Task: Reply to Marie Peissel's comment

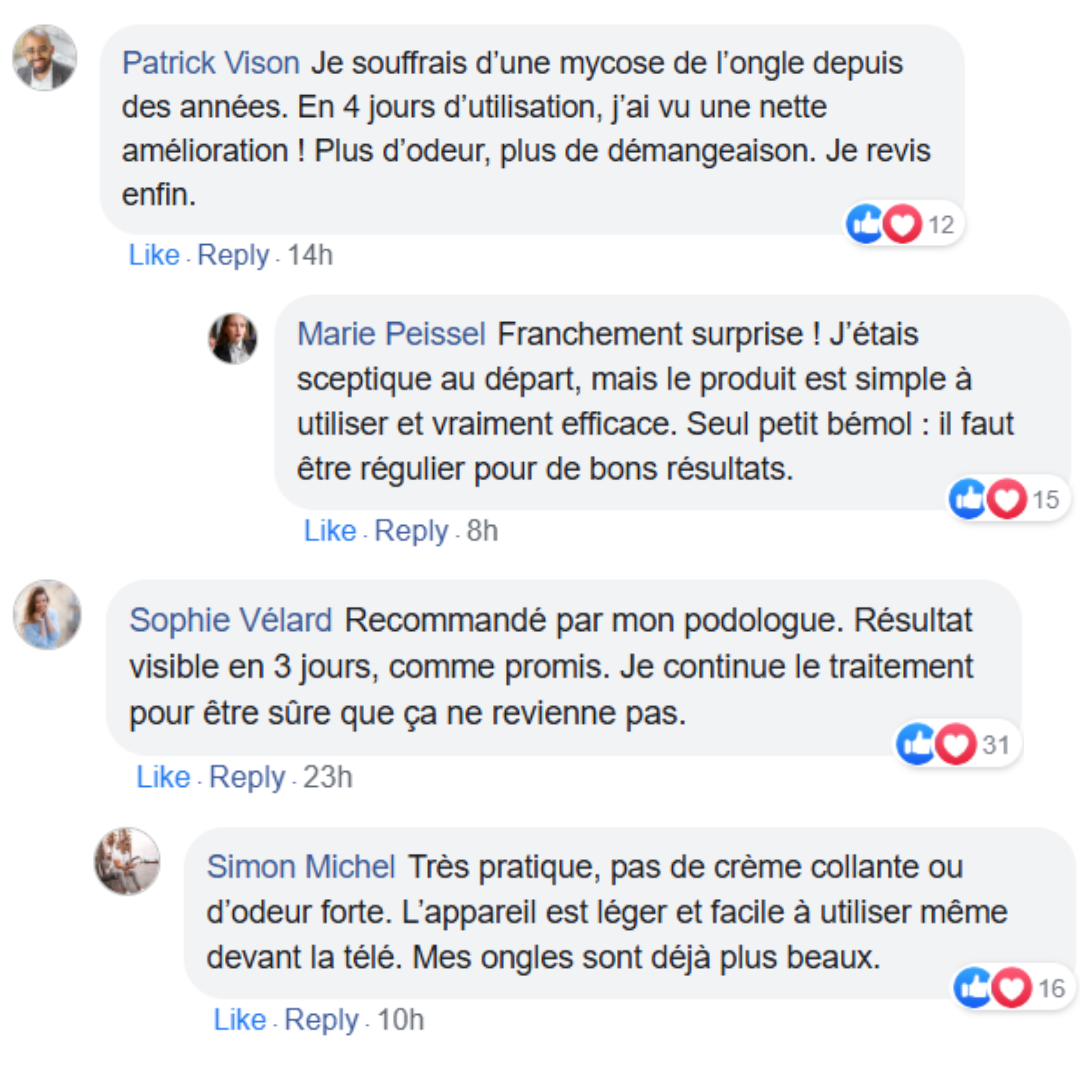Action: [x=411, y=531]
